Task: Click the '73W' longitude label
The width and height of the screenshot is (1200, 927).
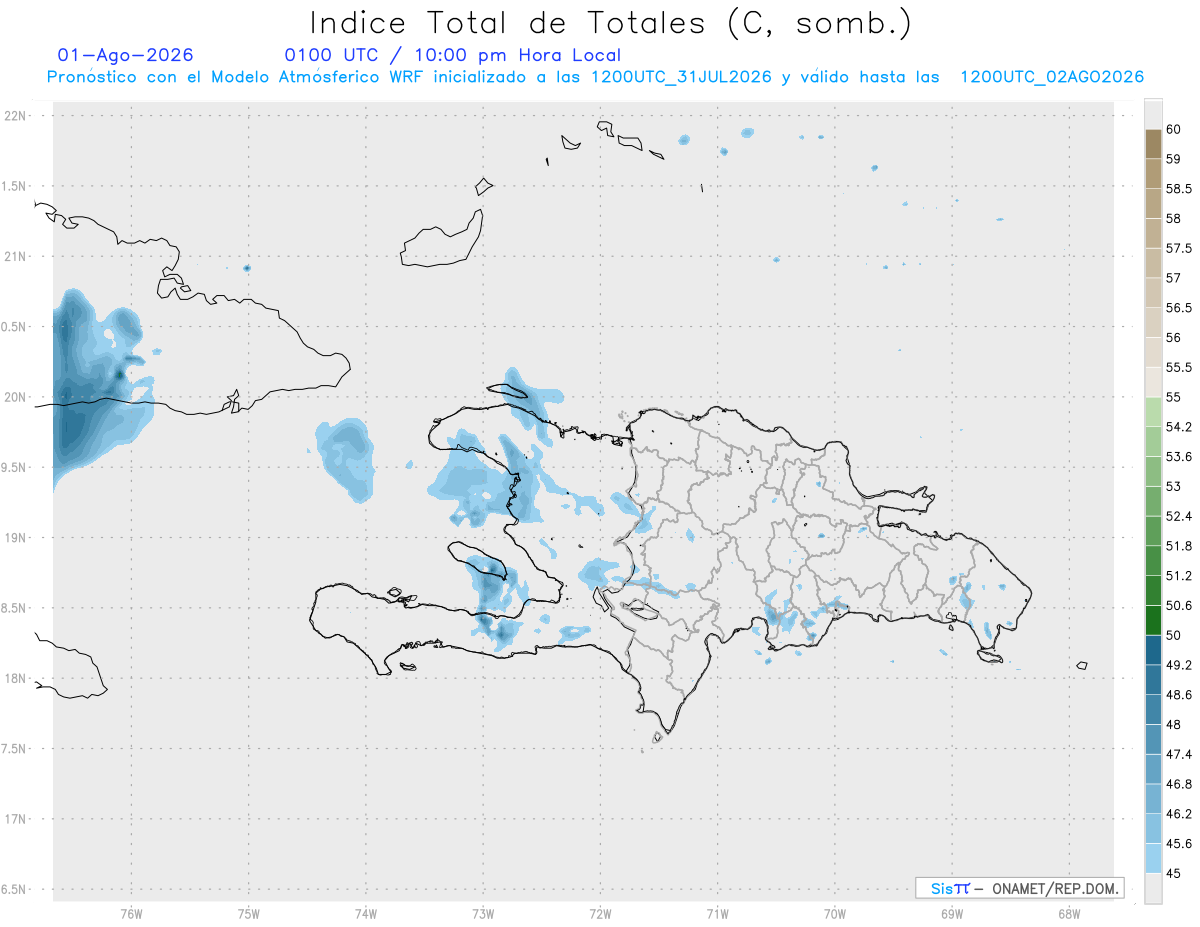Action: [x=483, y=914]
